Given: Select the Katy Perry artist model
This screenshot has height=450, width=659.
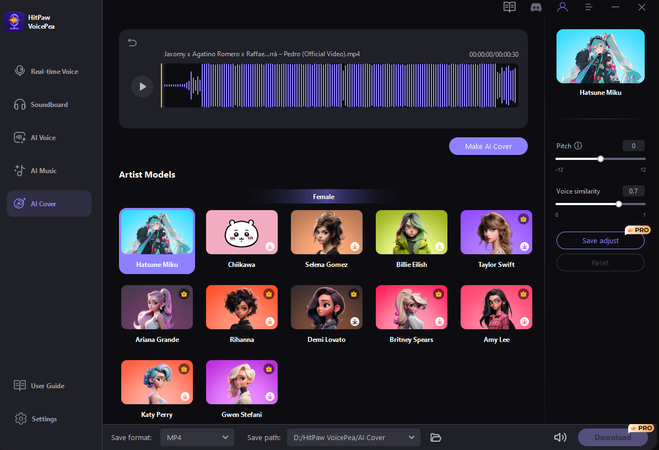Looking at the screenshot, I should point(157,389).
